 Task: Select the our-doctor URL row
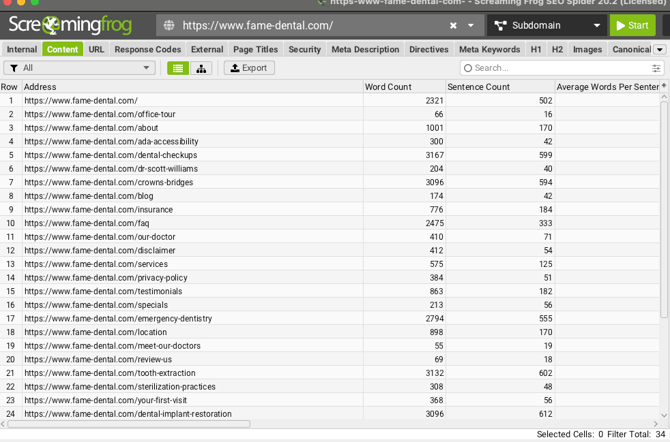(x=329, y=237)
